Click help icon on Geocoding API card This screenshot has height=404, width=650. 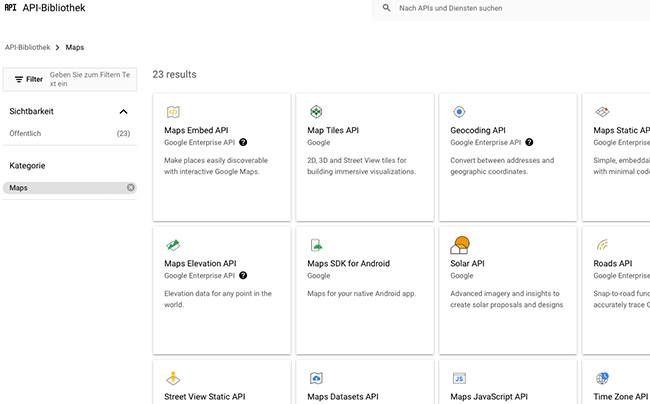click(529, 142)
